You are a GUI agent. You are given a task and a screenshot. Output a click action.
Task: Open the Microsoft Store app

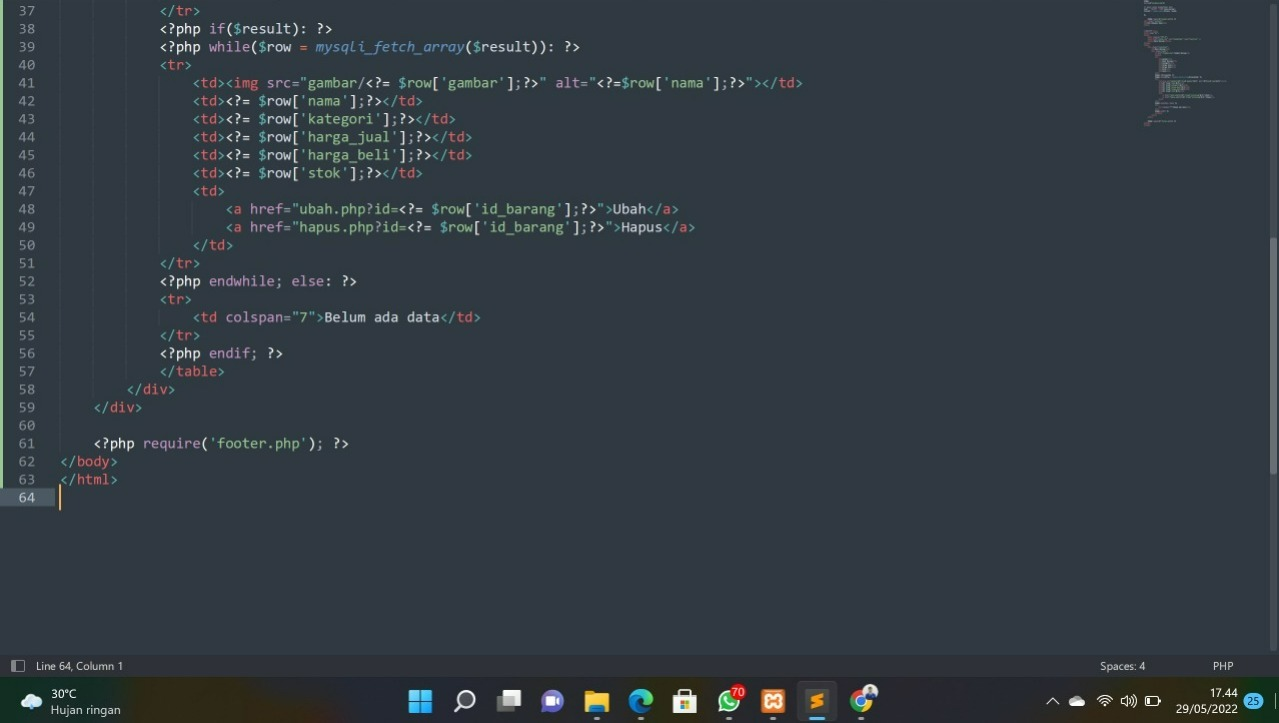(x=684, y=701)
